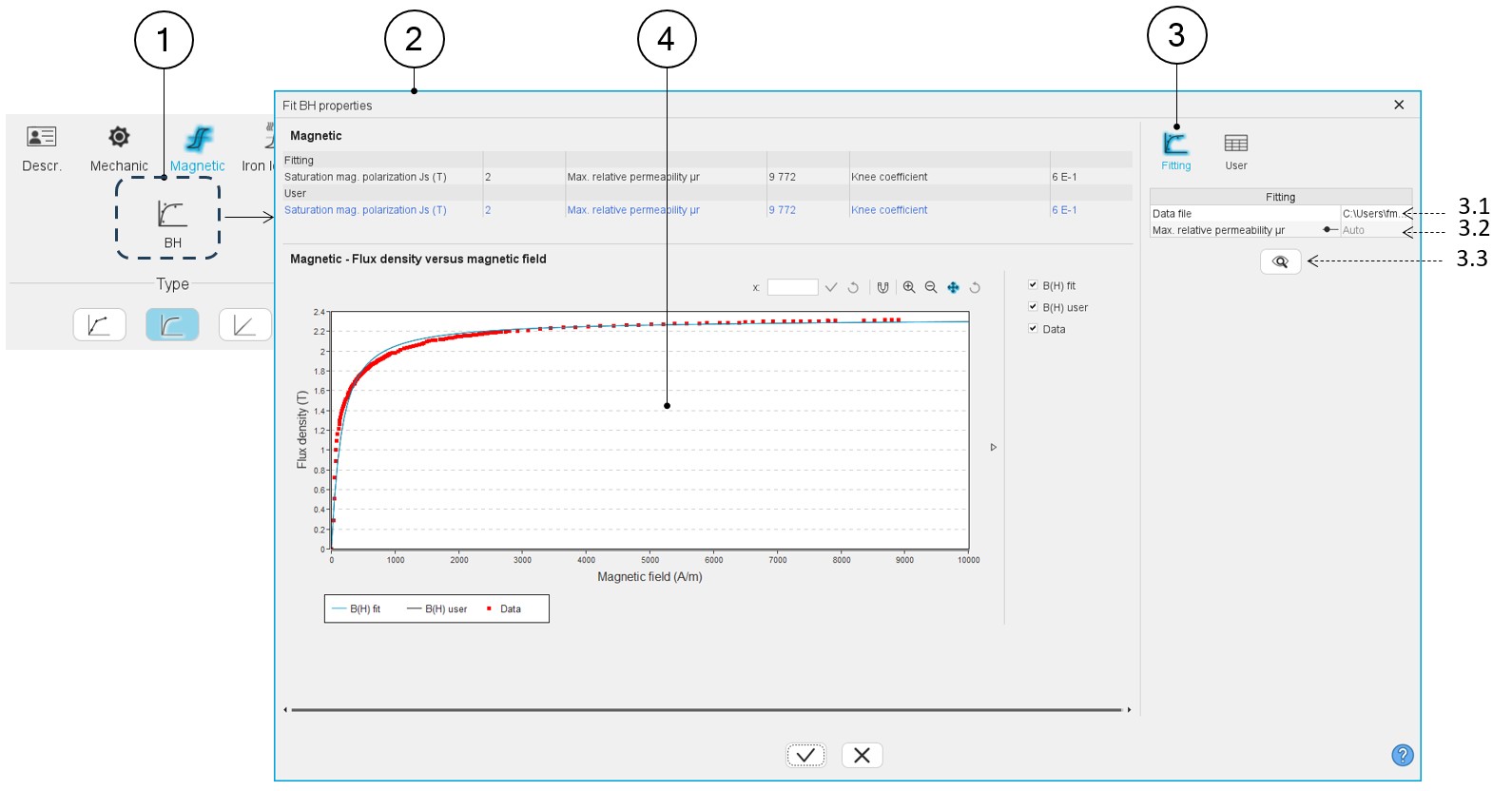Uncheck the B(H) user checkbox
This screenshot has width=1512, height=791.
tap(1033, 307)
